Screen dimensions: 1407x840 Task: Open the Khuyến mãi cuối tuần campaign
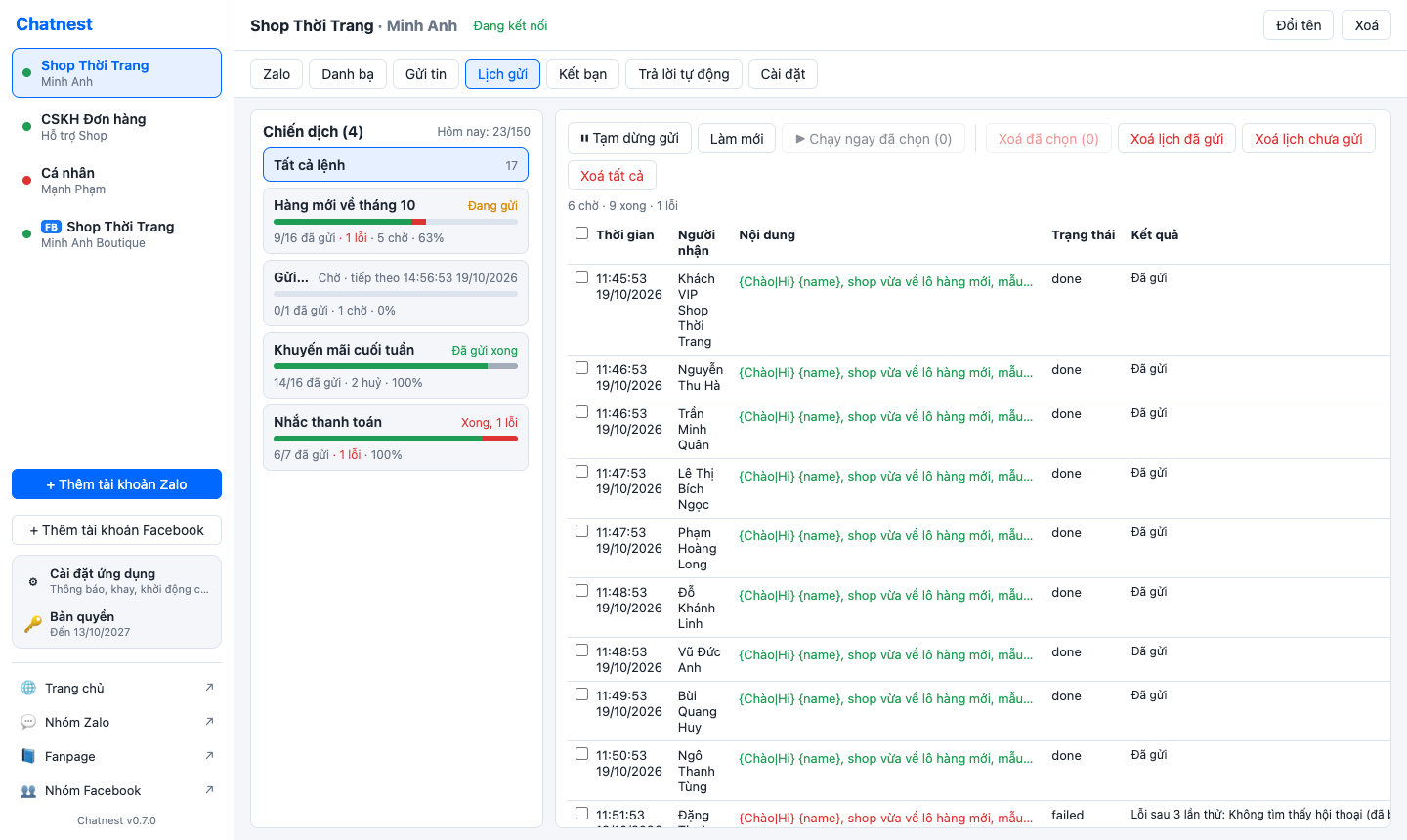click(396, 365)
